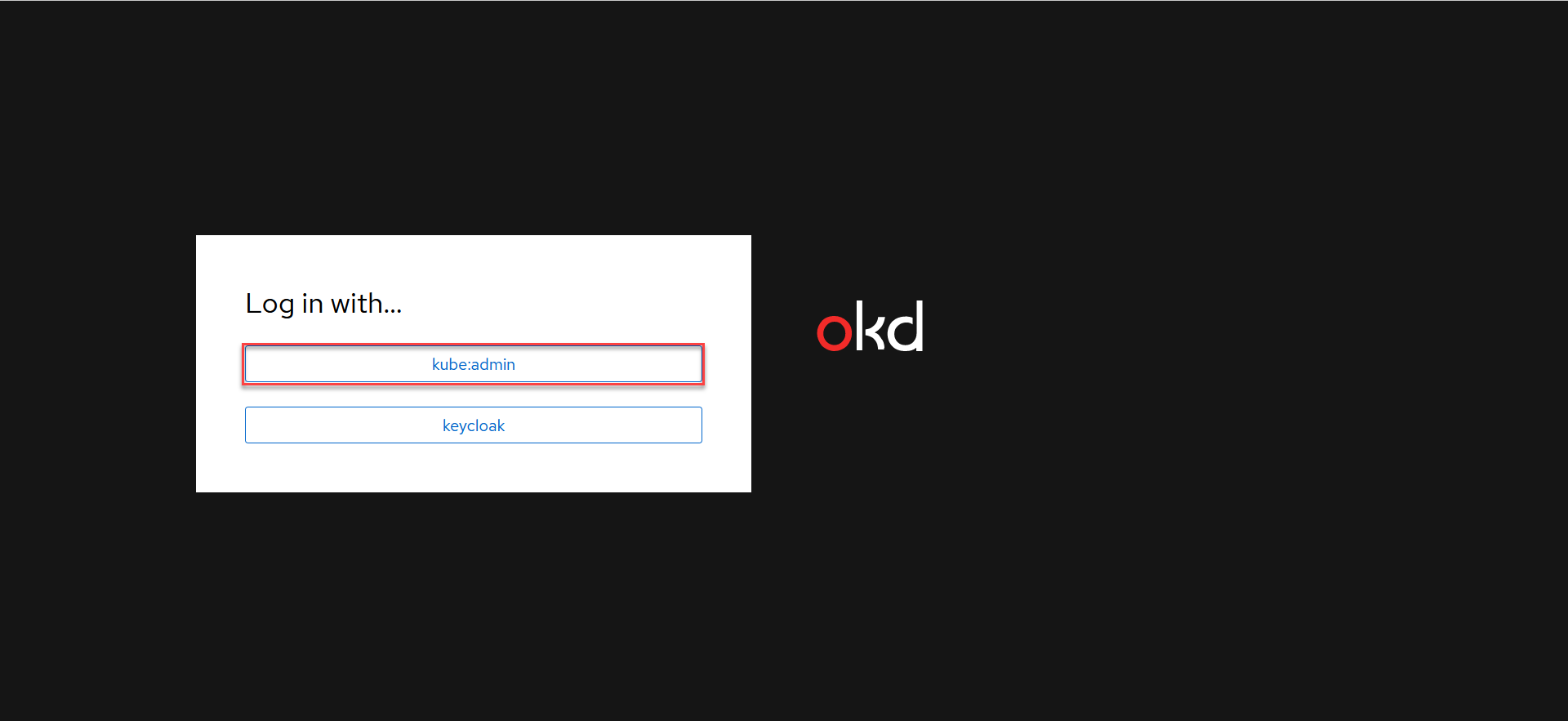
Task: Choose keycloak as login method
Action: tap(474, 425)
